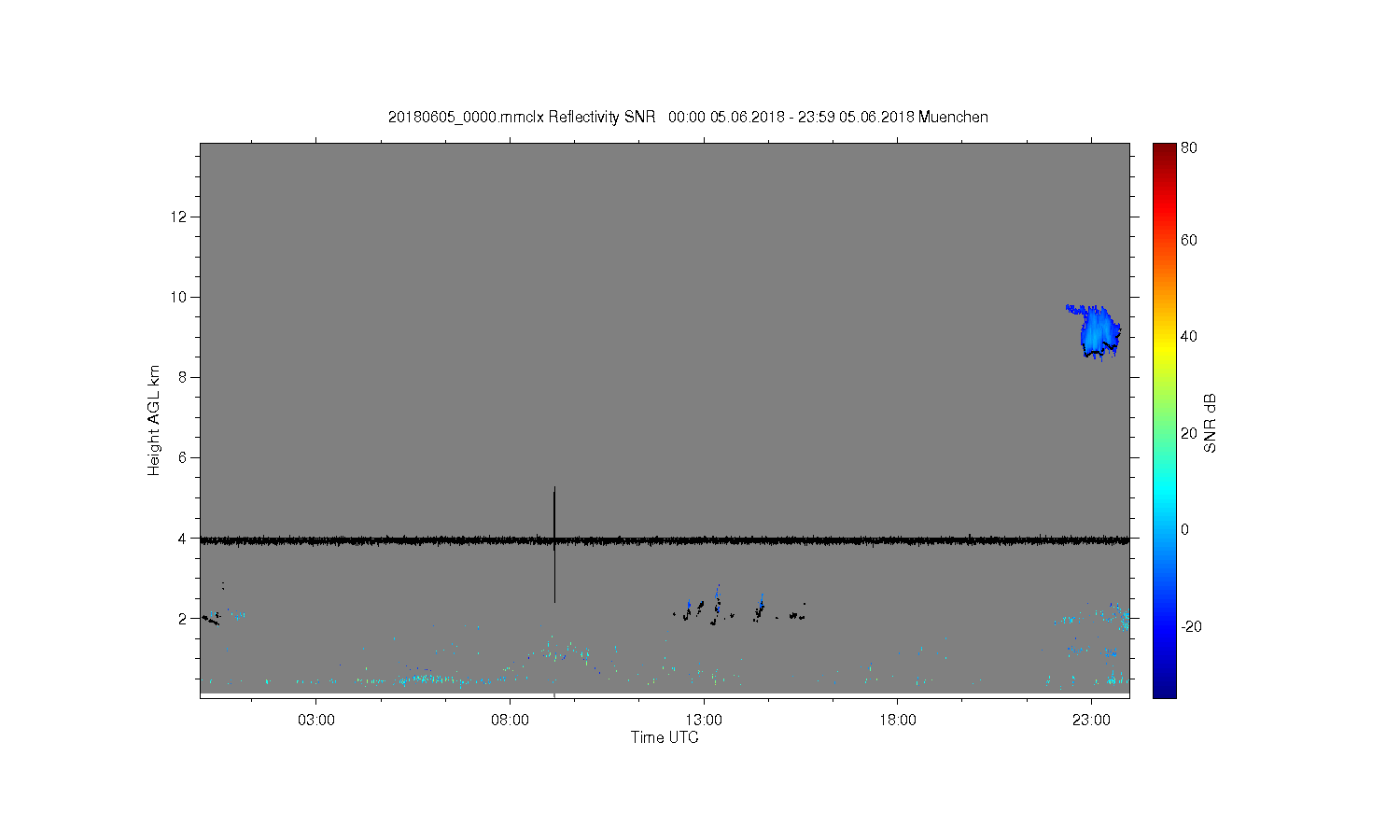Click the height tick label "8"
This screenshot has width=1400, height=840.
[183, 377]
